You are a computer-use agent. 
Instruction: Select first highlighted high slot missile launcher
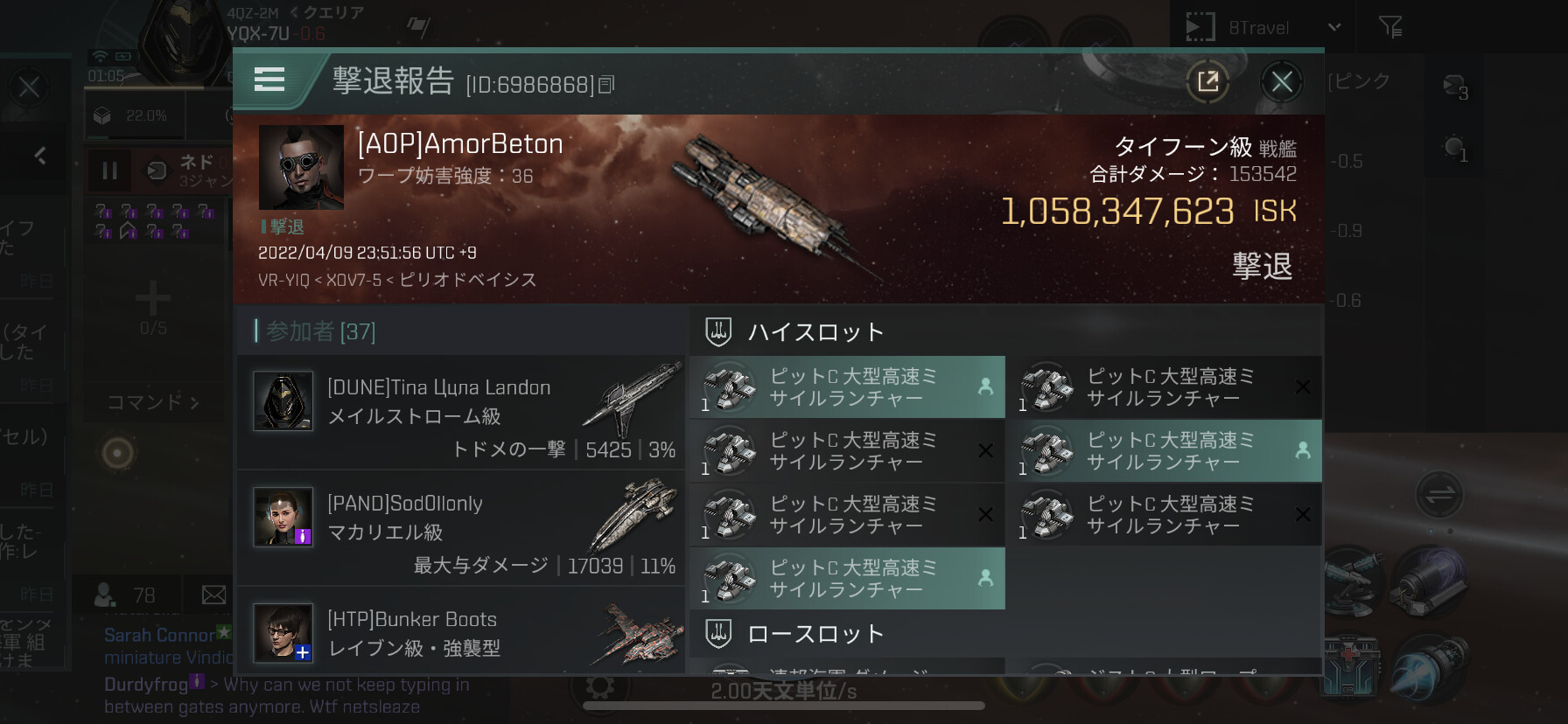[x=847, y=386]
